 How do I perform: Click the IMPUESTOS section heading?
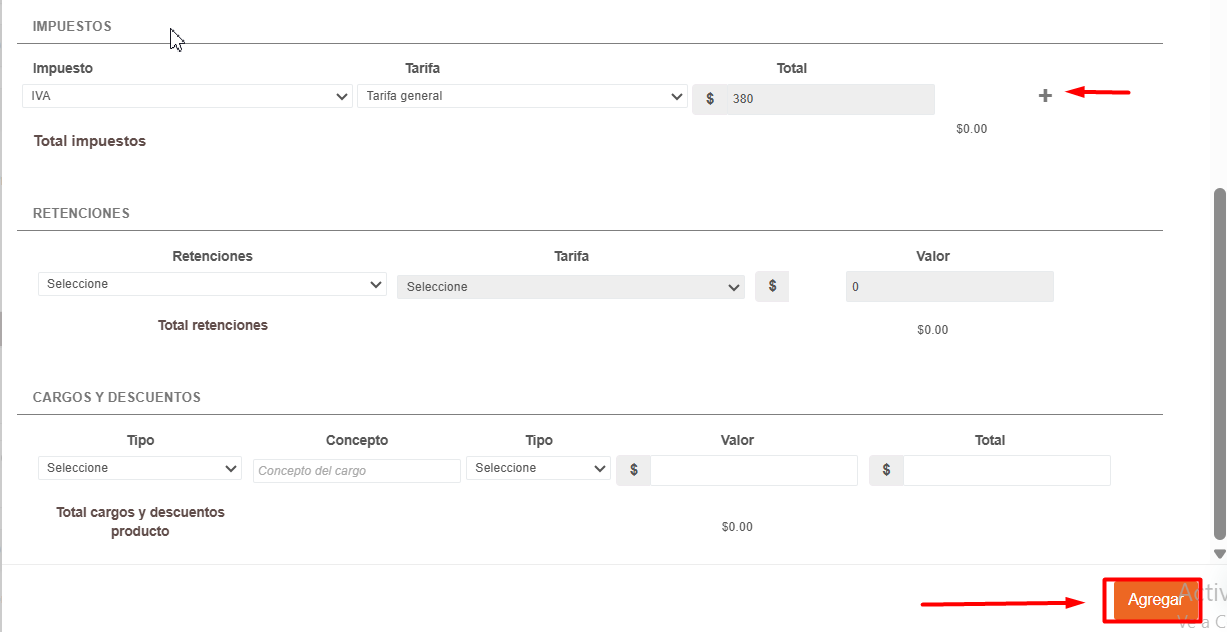point(72,26)
